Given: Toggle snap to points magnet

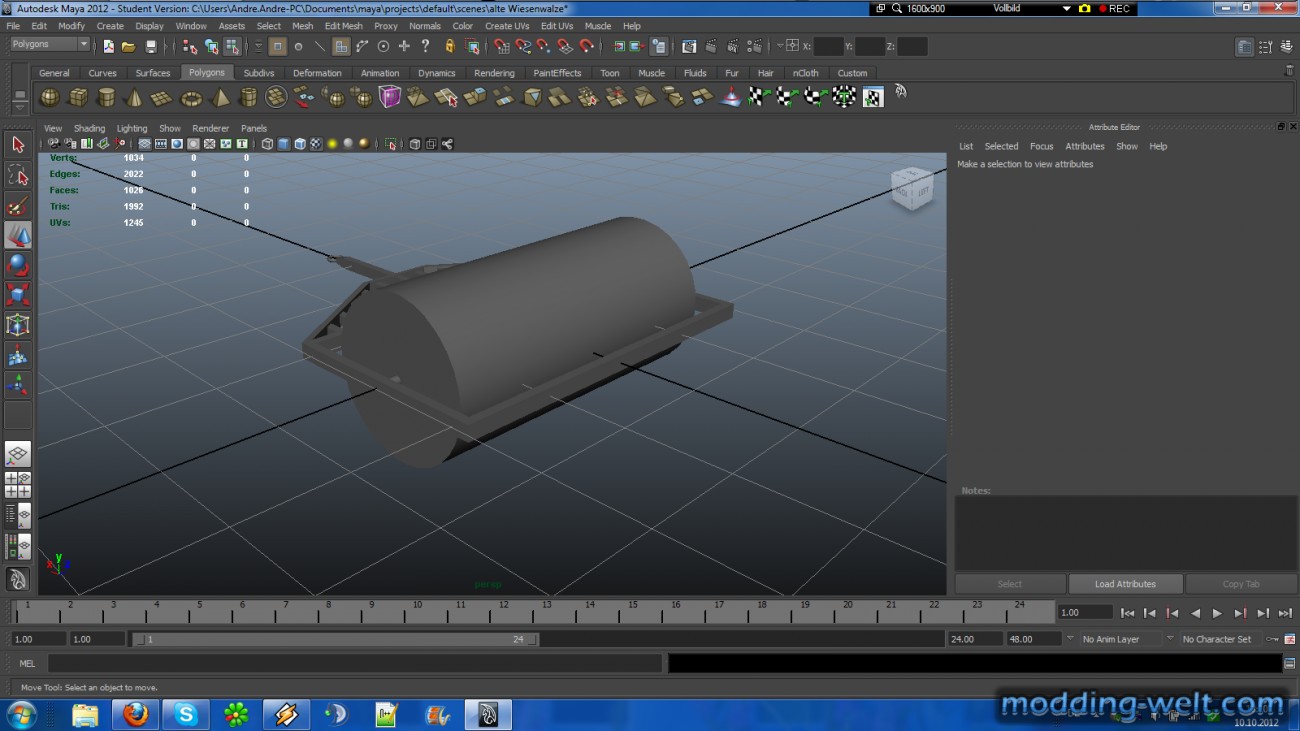Looking at the screenshot, I should (544, 46).
